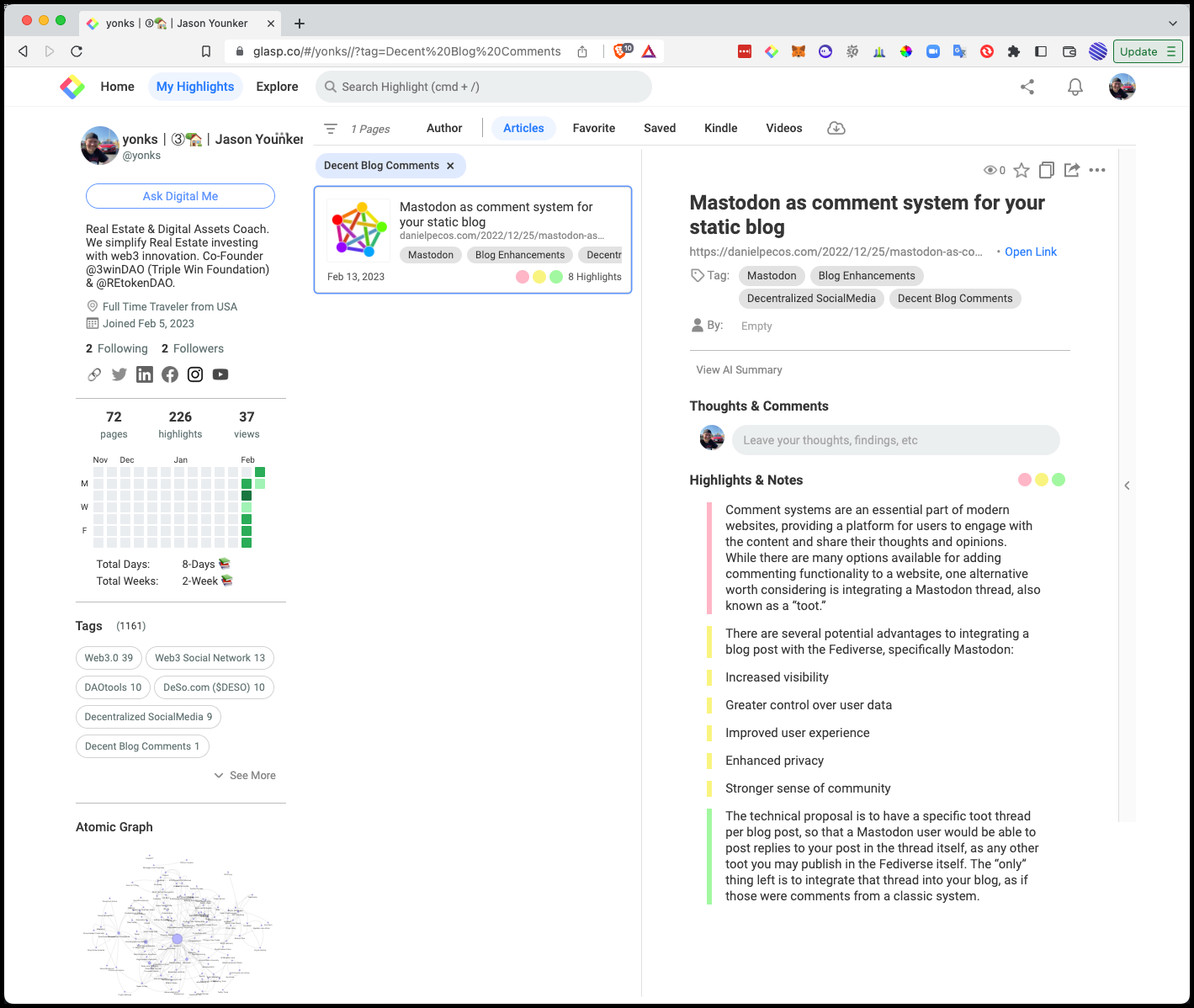Viewport: 1194px width, 1008px height.
Task: Click Open Link for the article
Action: pos(1030,252)
